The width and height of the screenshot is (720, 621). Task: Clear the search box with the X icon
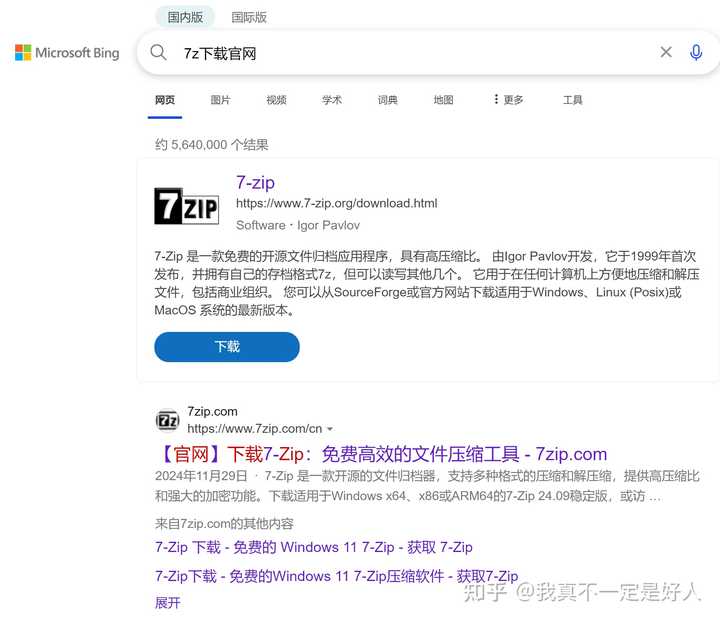(x=666, y=52)
